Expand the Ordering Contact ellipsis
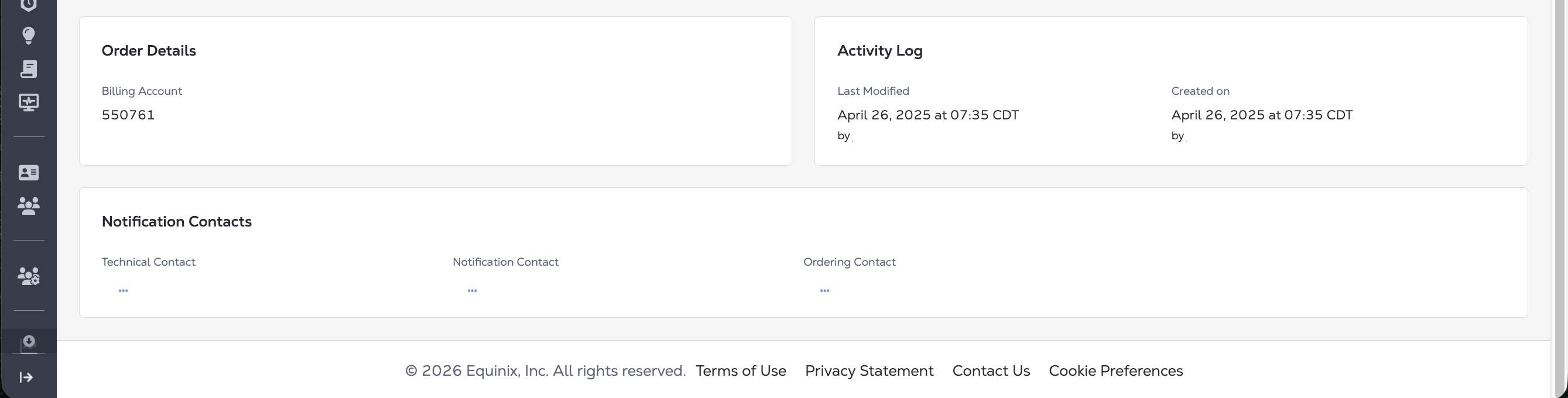Screen dimensions: 1568x398 825,291
